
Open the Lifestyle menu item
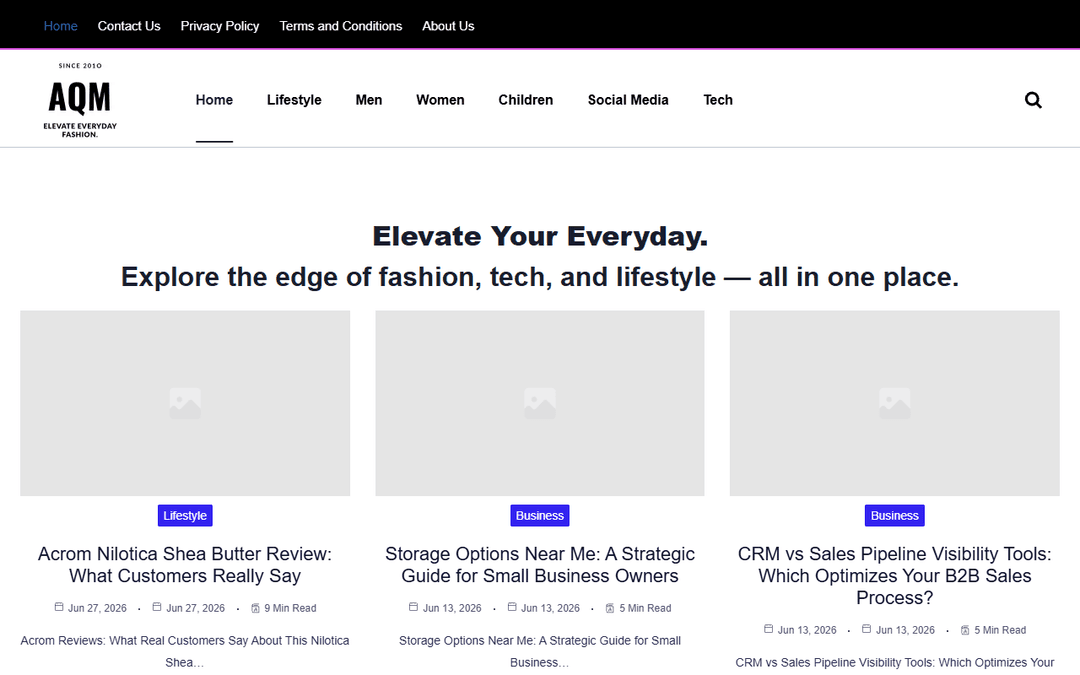[294, 100]
